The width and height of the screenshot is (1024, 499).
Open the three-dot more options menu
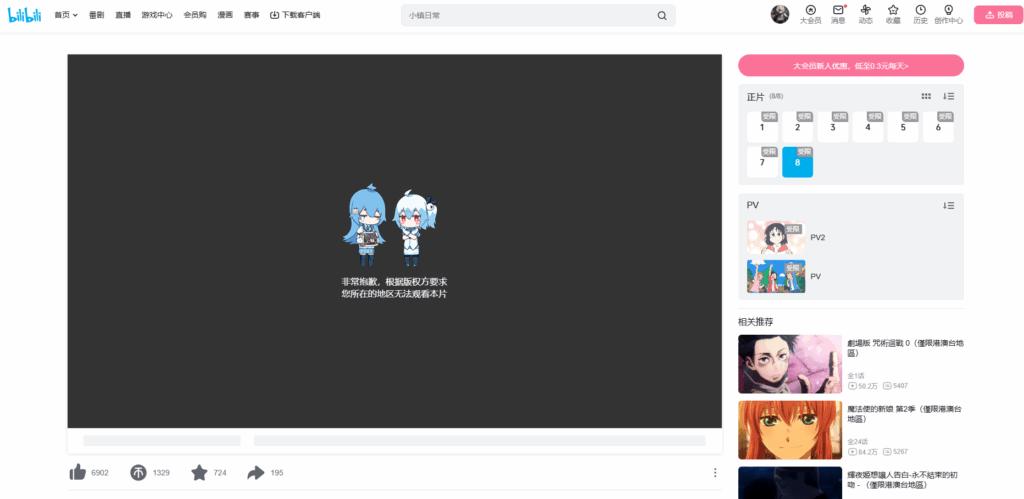tap(714, 472)
